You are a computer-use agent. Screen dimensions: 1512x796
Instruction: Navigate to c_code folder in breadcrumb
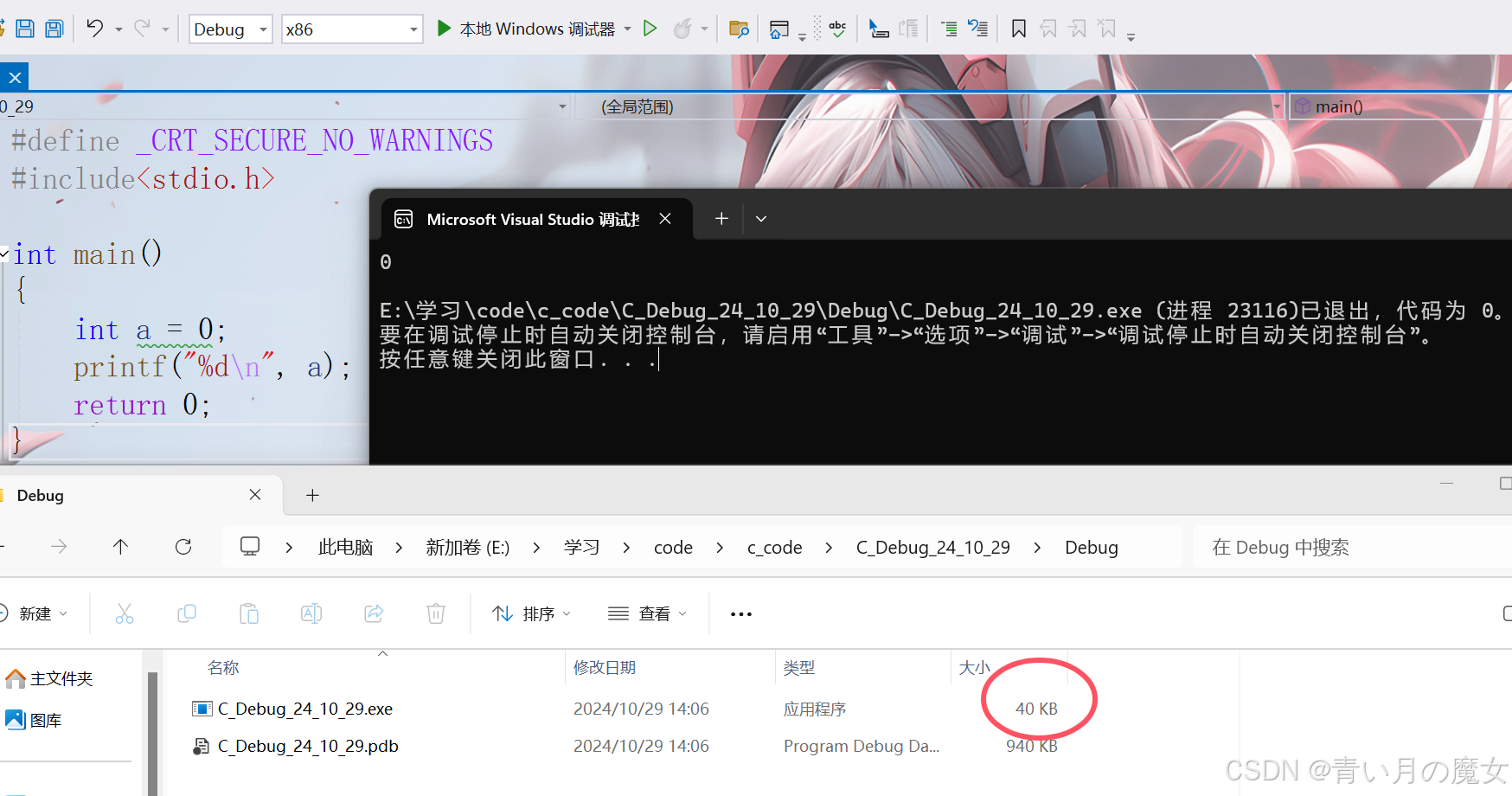(x=775, y=547)
